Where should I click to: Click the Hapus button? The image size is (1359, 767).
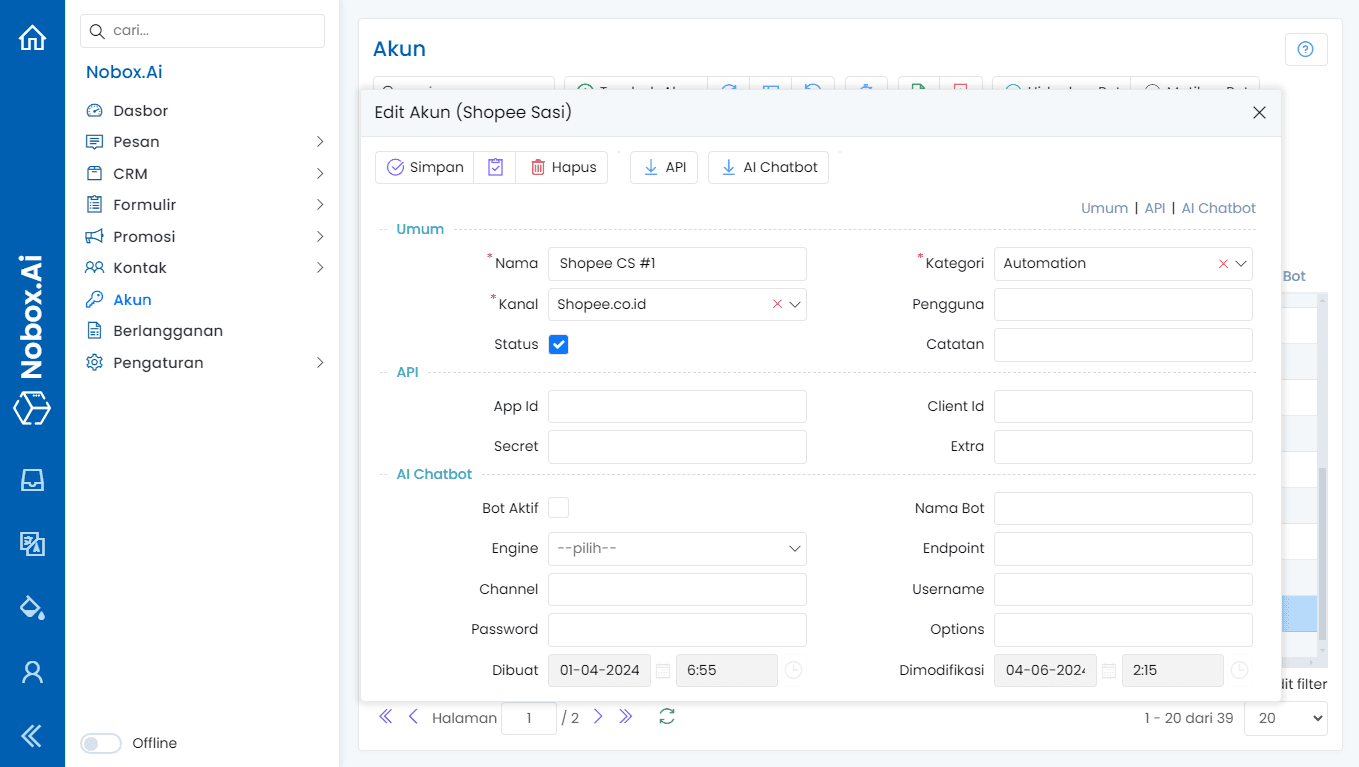[562, 167]
